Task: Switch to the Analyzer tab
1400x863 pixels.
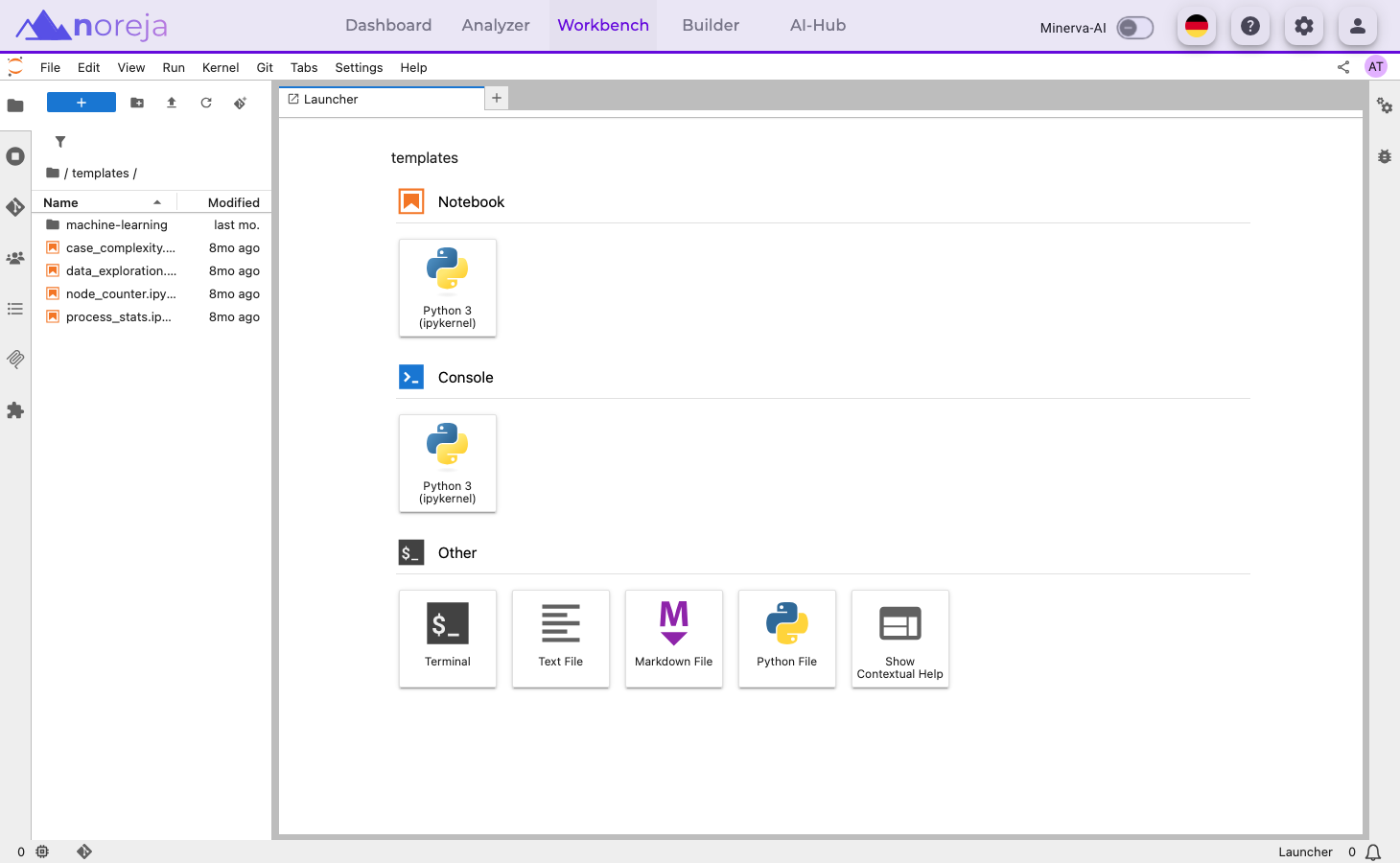Action: 496,26
